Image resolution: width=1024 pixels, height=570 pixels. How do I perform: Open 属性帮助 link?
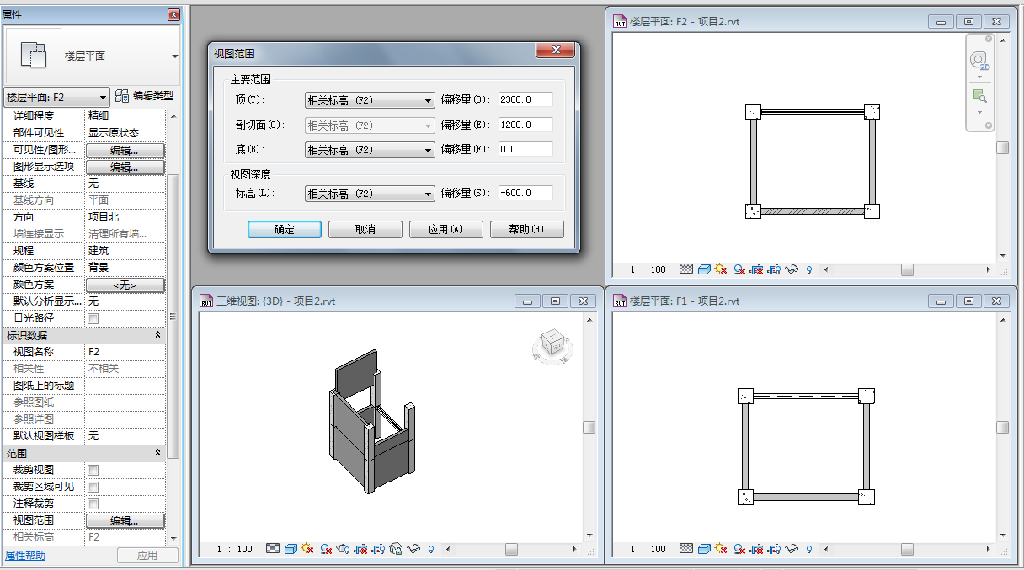pyautogui.click(x=25, y=556)
